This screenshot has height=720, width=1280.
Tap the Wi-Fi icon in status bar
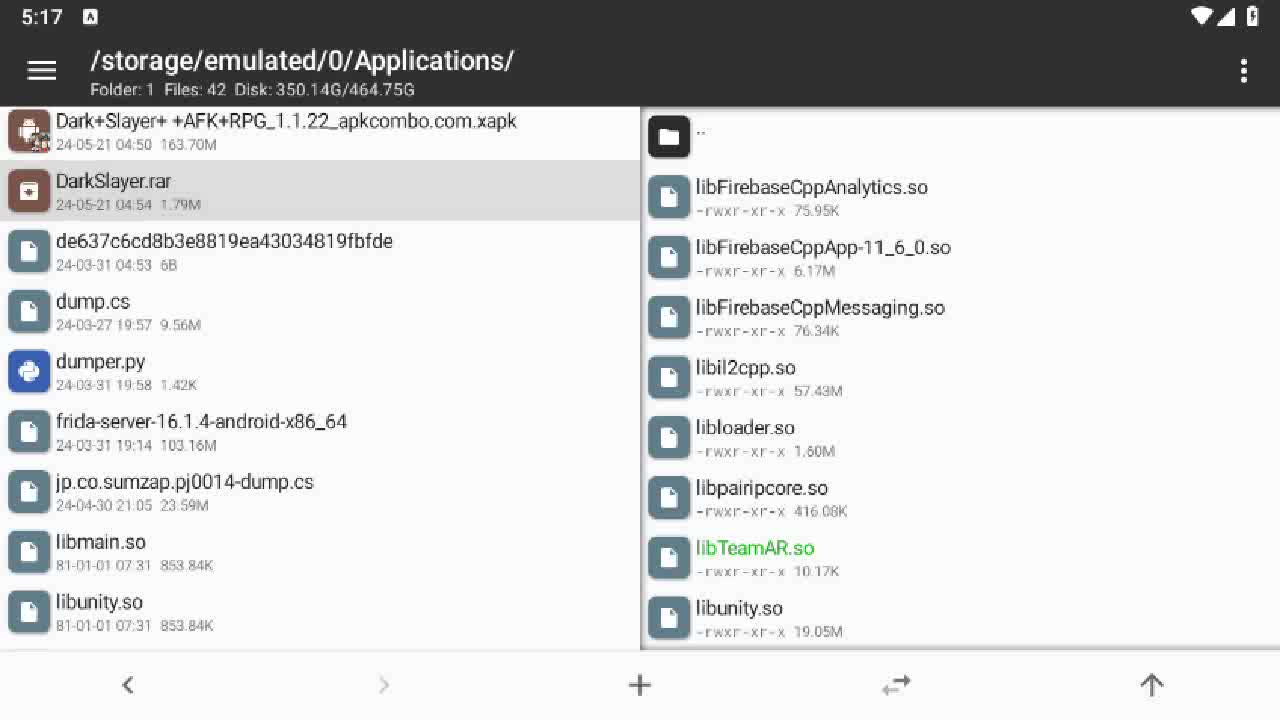1204,16
